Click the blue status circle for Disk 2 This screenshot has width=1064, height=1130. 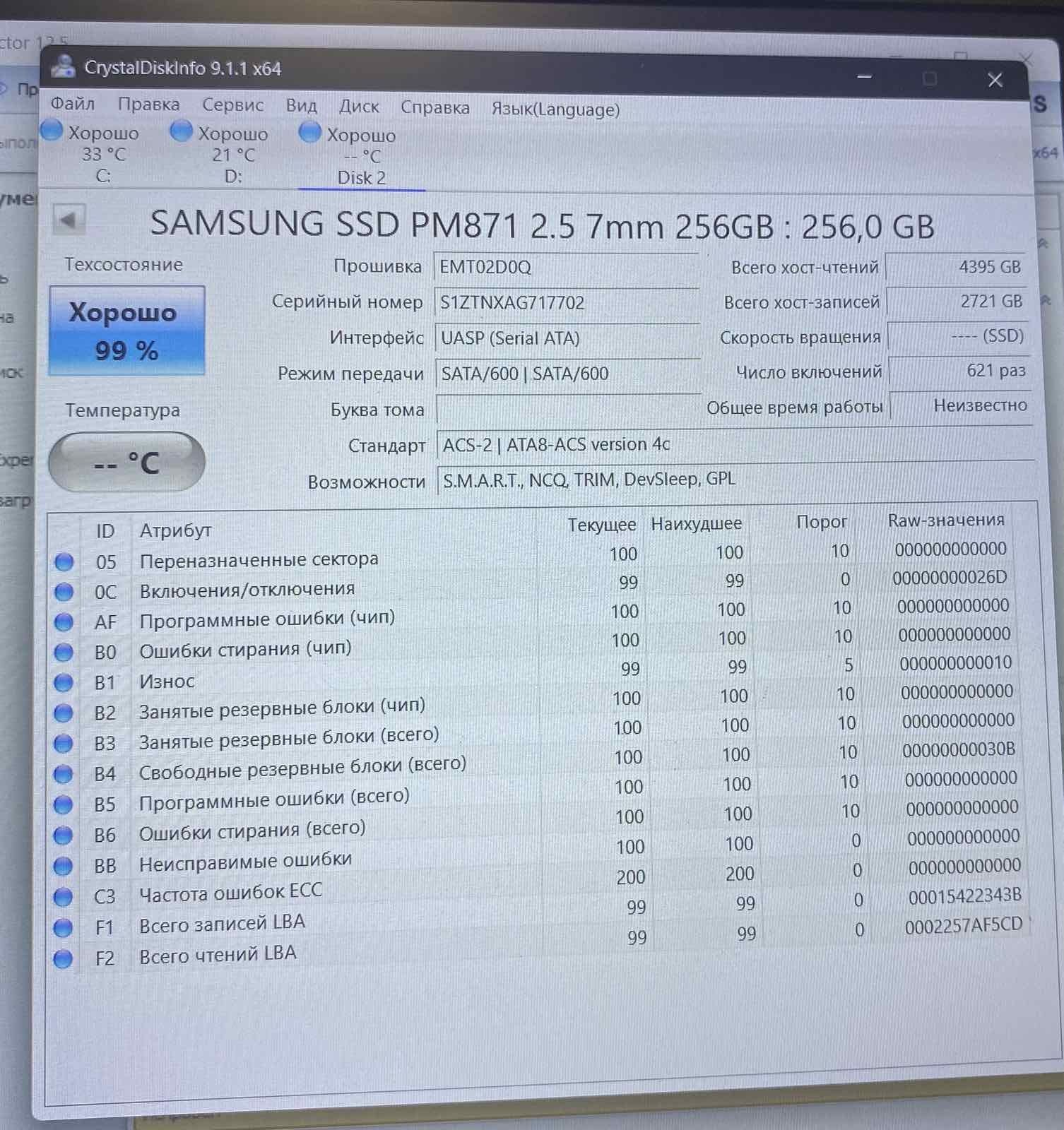pyautogui.click(x=310, y=133)
